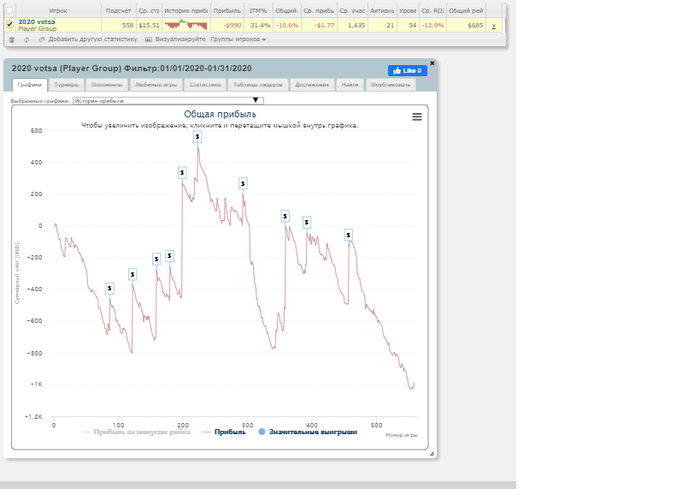Switch to the Графики tab
This screenshot has width=700, height=489.
(30, 85)
